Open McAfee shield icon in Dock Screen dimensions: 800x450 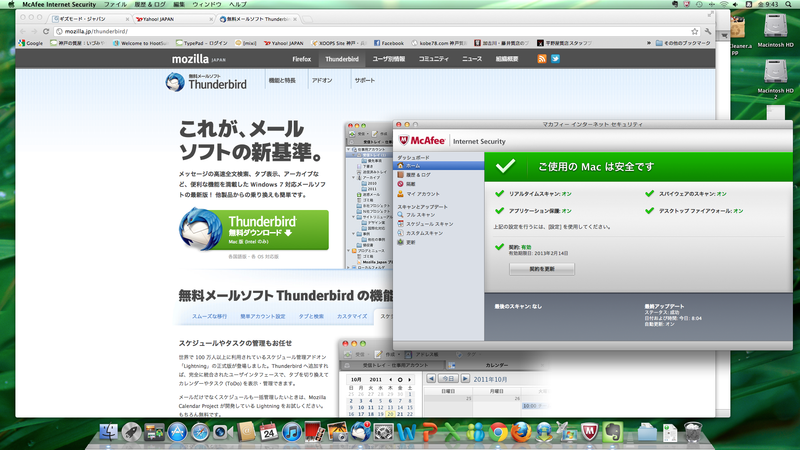(x=590, y=433)
